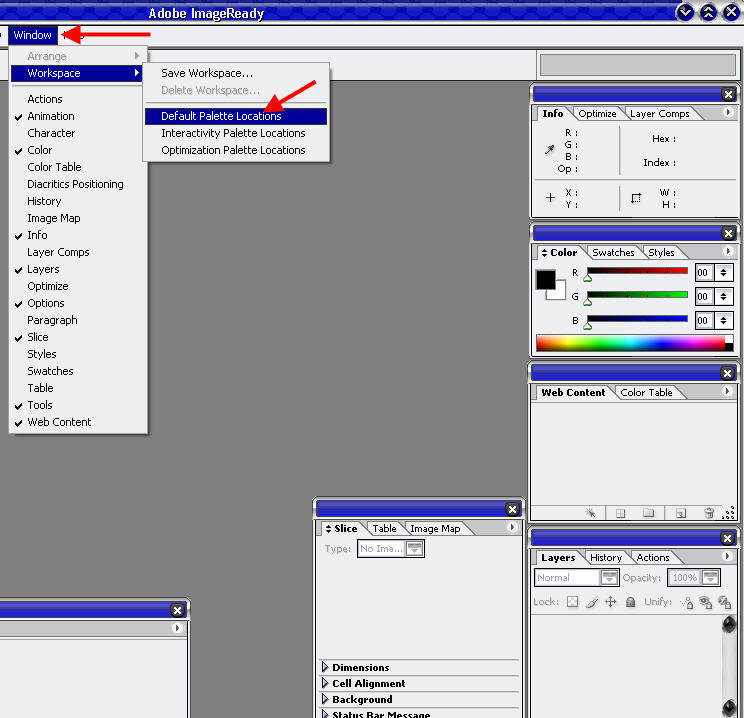Click the red channel value field

tap(703, 272)
